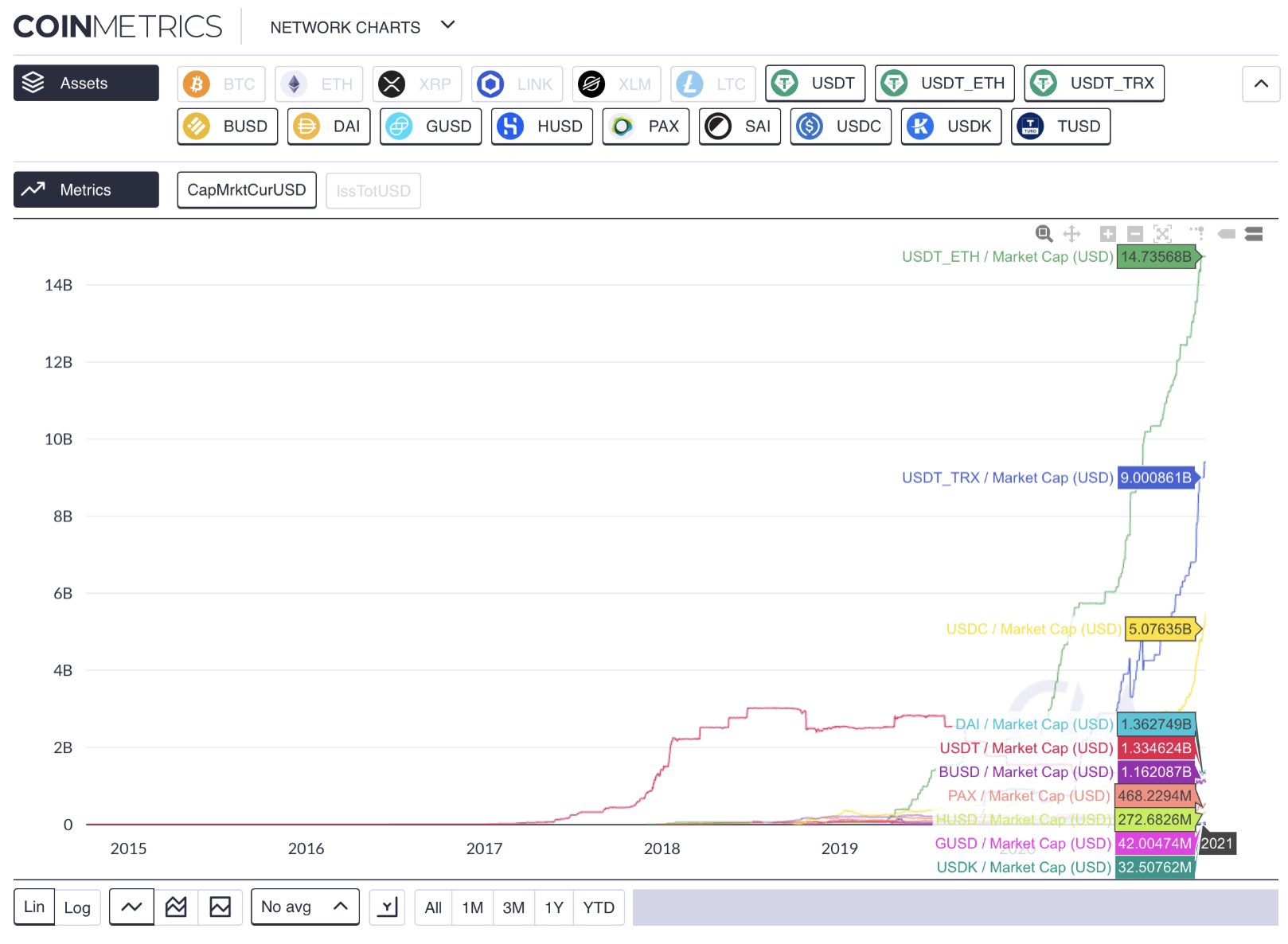Toggle the DAI asset

pos(329,126)
